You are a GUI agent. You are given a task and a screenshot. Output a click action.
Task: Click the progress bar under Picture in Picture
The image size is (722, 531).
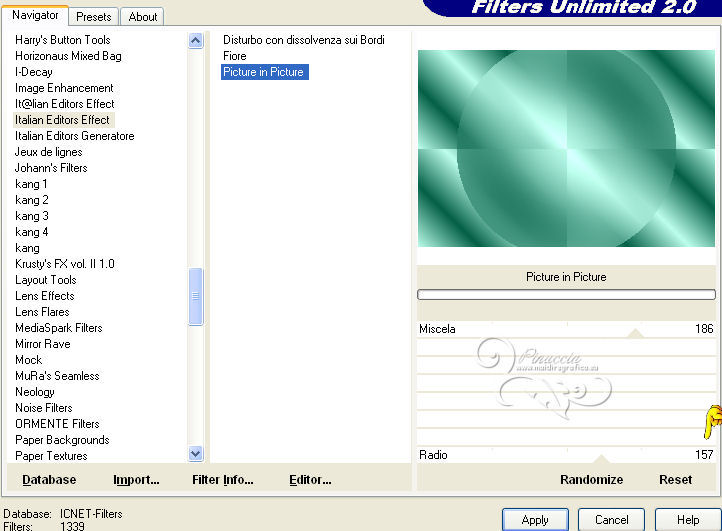(566, 294)
